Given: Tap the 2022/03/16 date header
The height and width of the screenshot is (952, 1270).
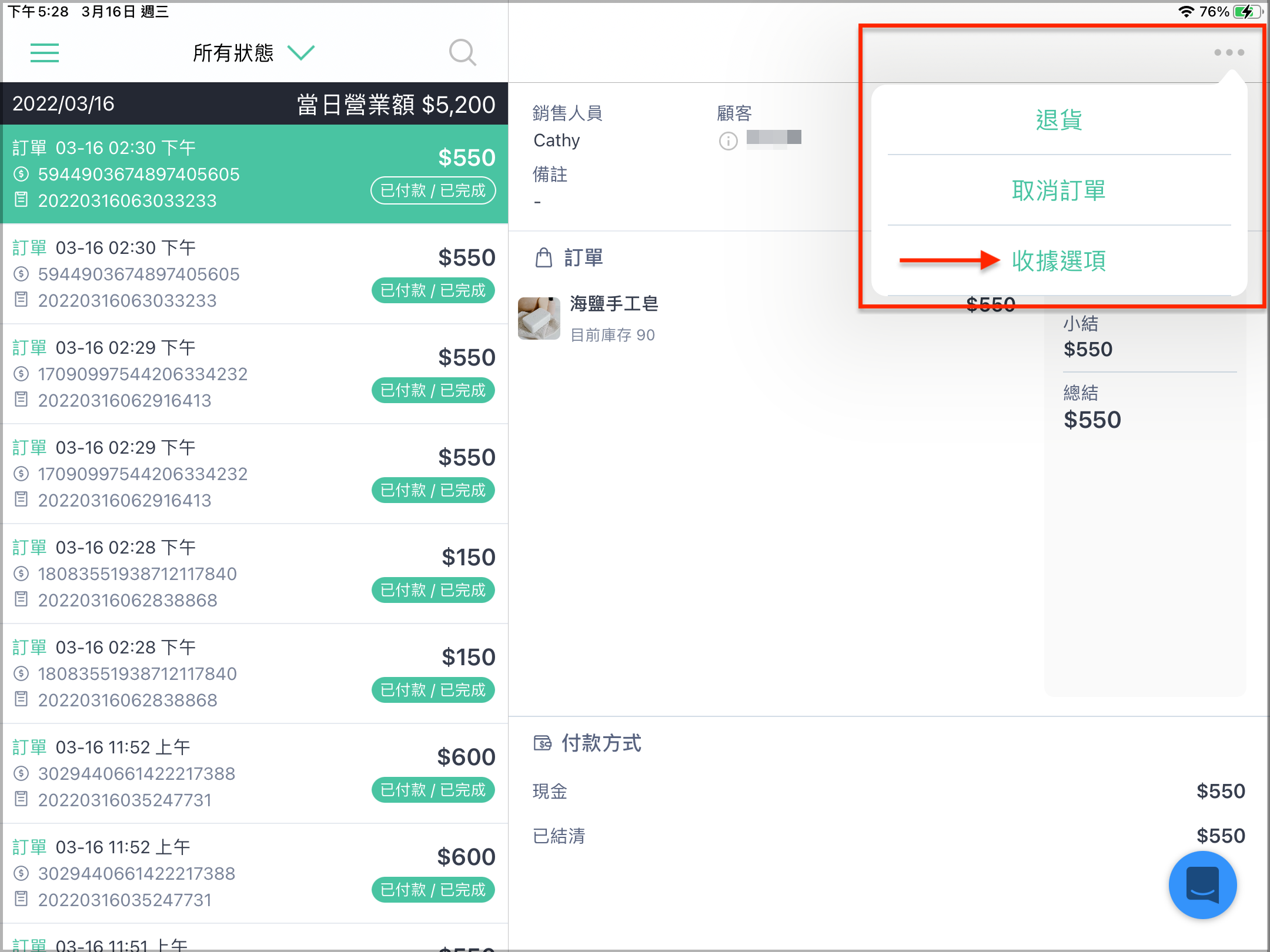Looking at the screenshot, I should [63, 104].
